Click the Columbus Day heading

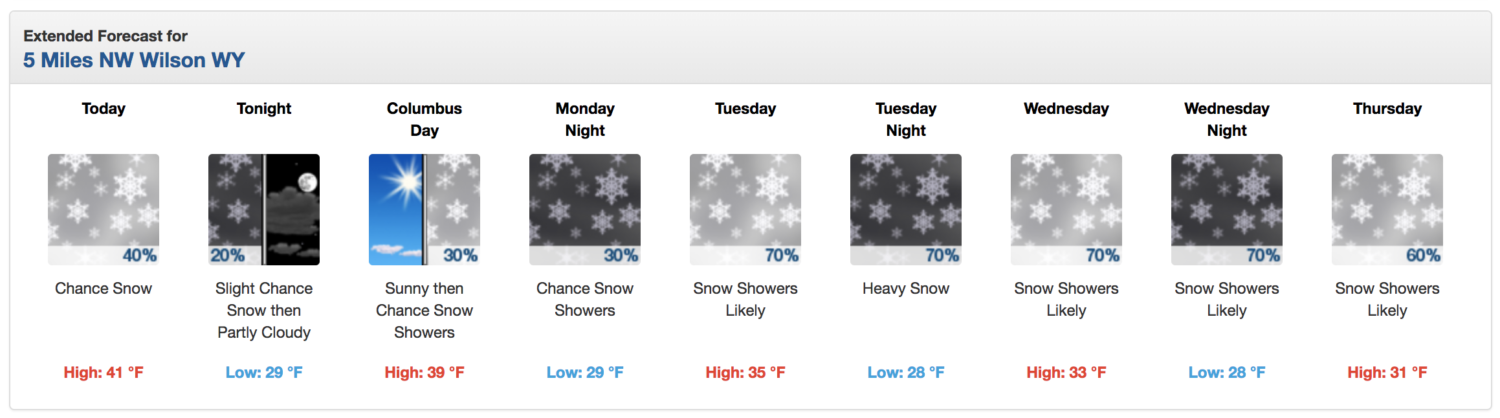424,119
